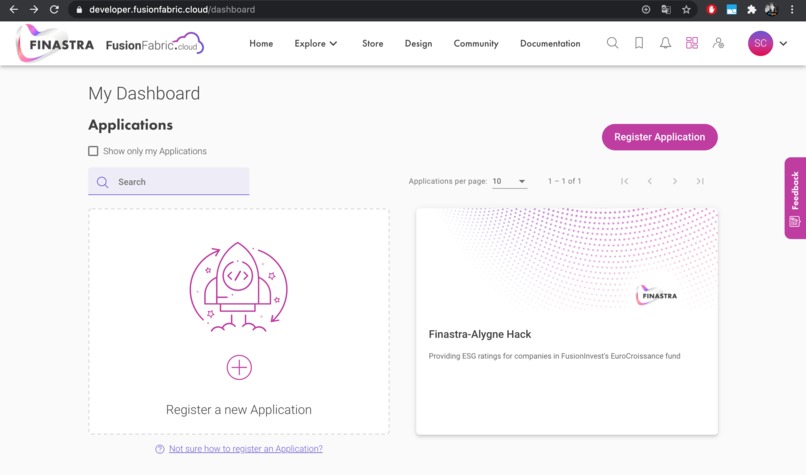
Task: Click the Finastra logo on the app card
Action: point(657,295)
